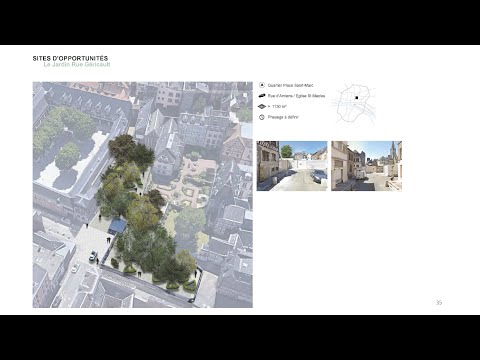Click the city outline location map

pyautogui.click(x=354, y=103)
